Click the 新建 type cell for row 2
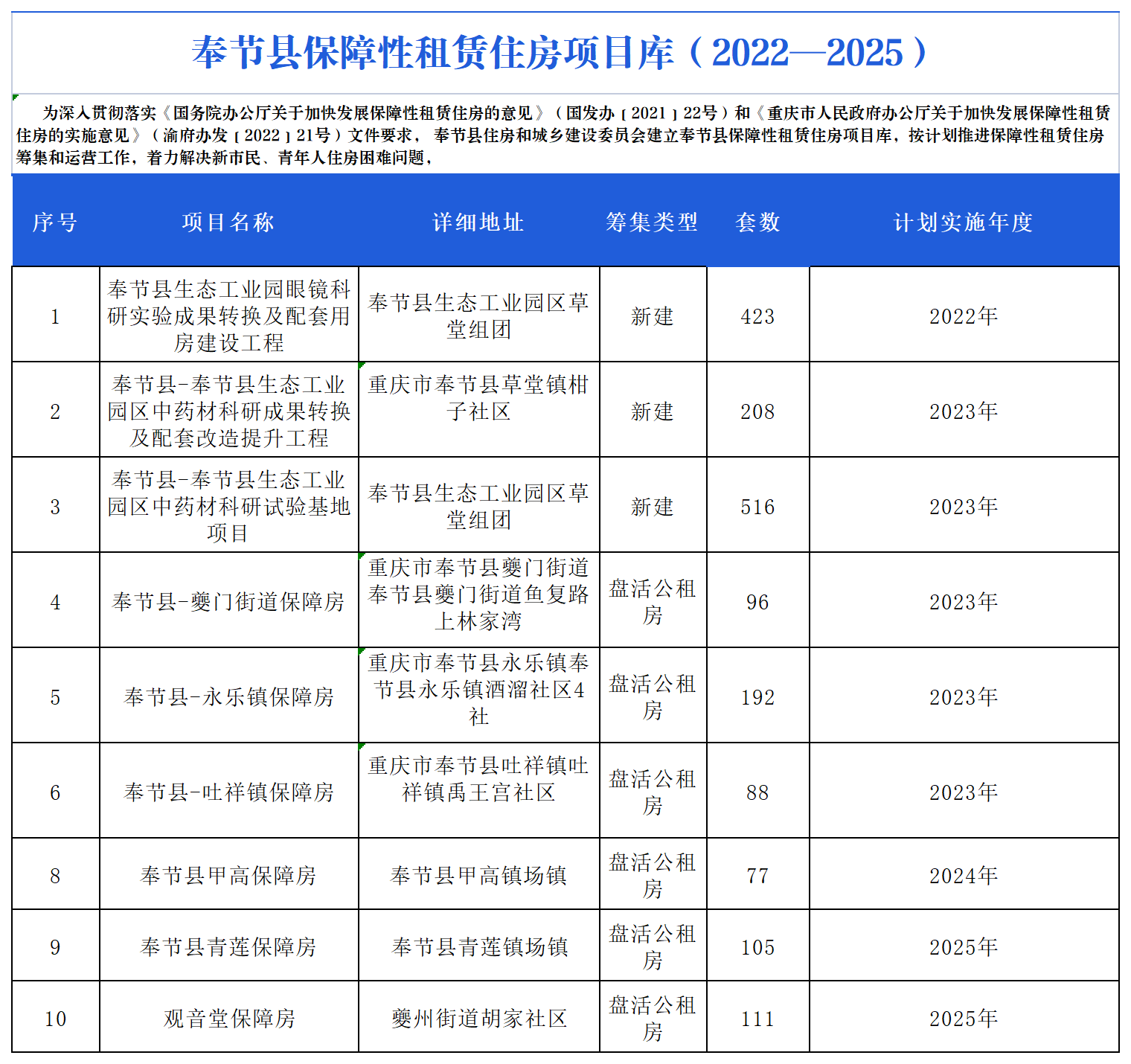This screenshot has width=1131, height=1064. tap(653, 410)
